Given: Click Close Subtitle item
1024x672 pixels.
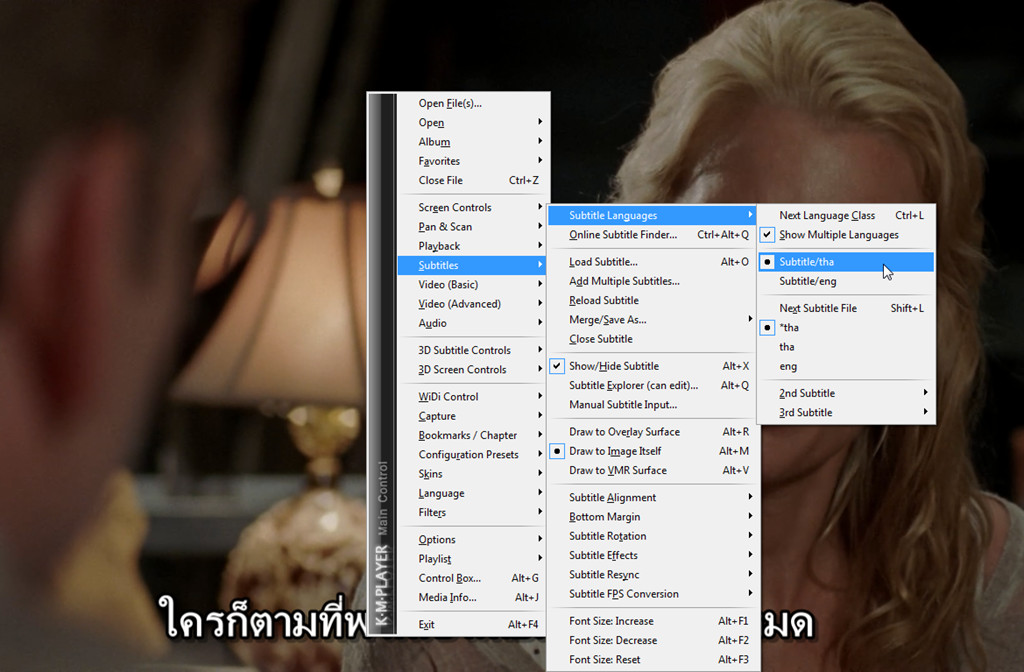Looking at the screenshot, I should 651,339.
